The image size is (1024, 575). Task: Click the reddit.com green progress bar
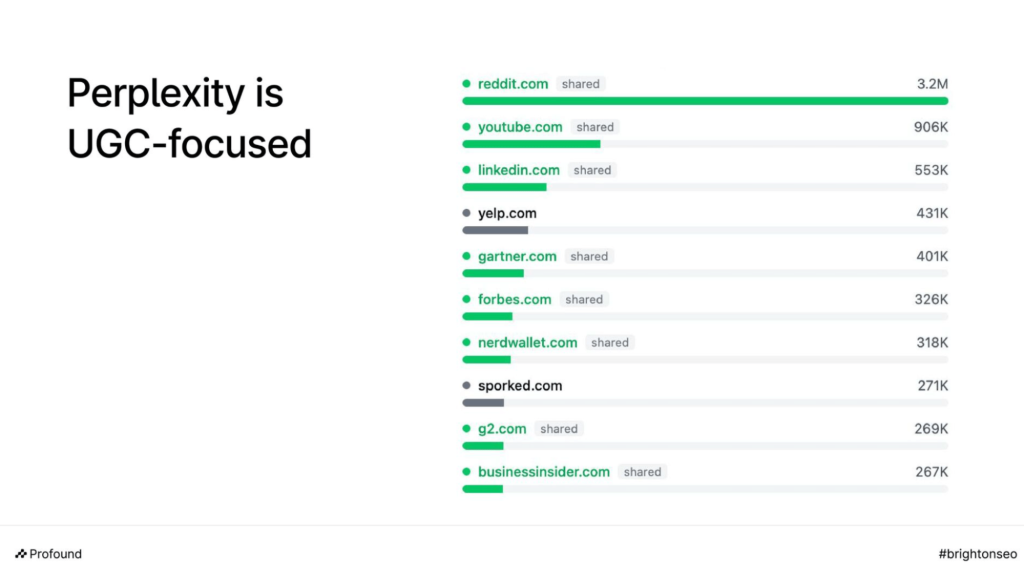tap(705, 101)
